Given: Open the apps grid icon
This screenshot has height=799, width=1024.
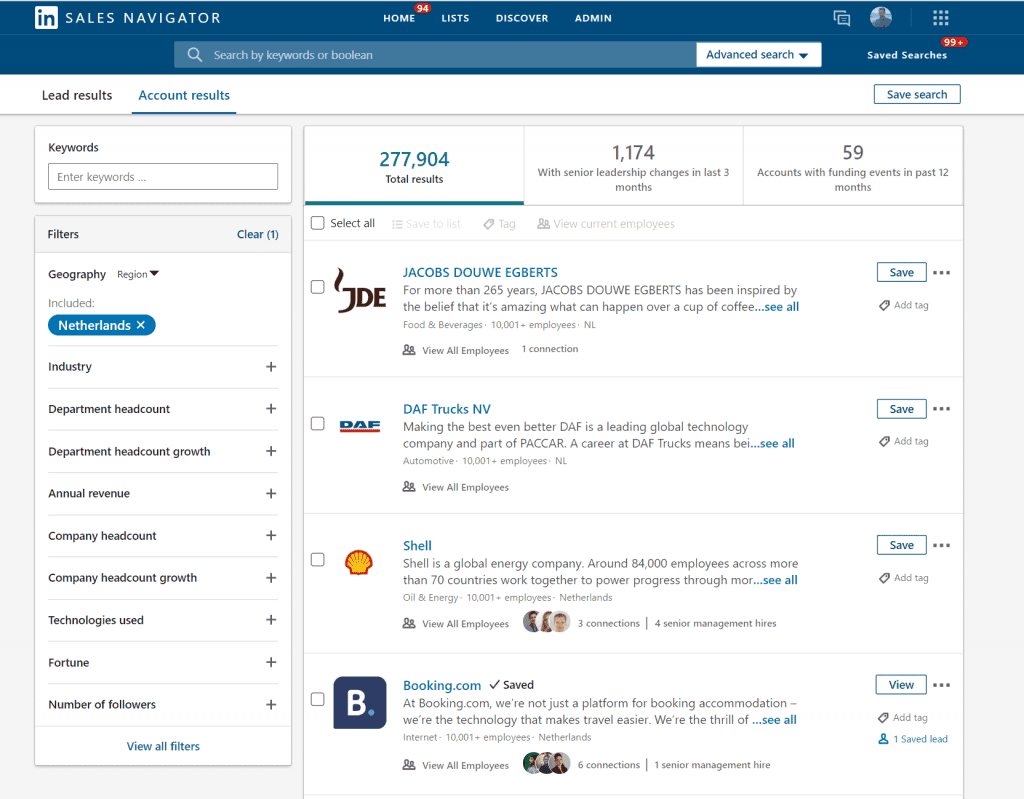Looking at the screenshot, I should (x=940, y=18).
